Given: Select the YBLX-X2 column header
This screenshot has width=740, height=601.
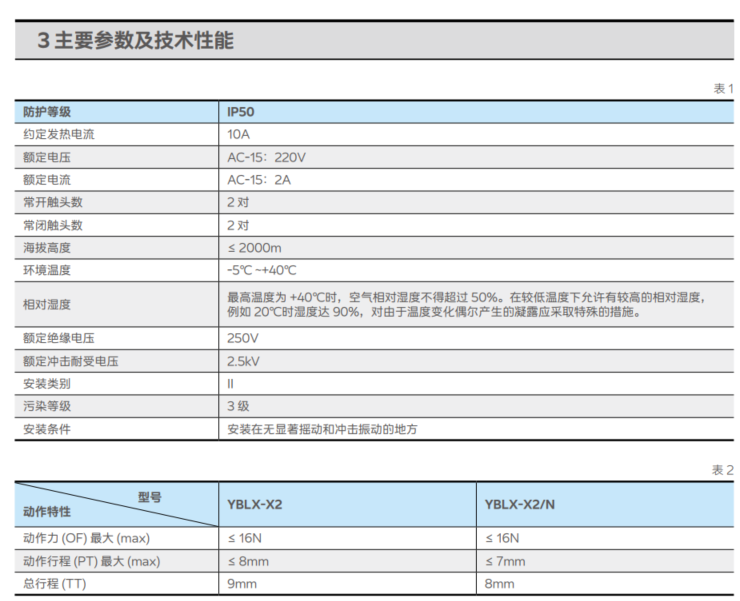Looking at the screenshot, I should tap(255, 505).
